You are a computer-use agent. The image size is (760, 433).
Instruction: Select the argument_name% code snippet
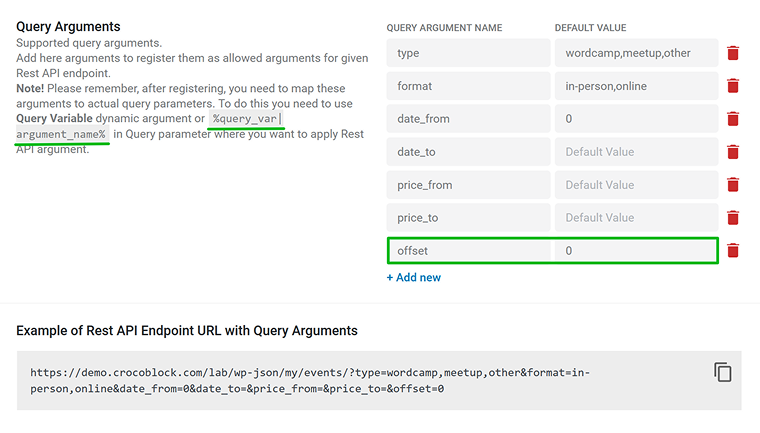(62, 134)
